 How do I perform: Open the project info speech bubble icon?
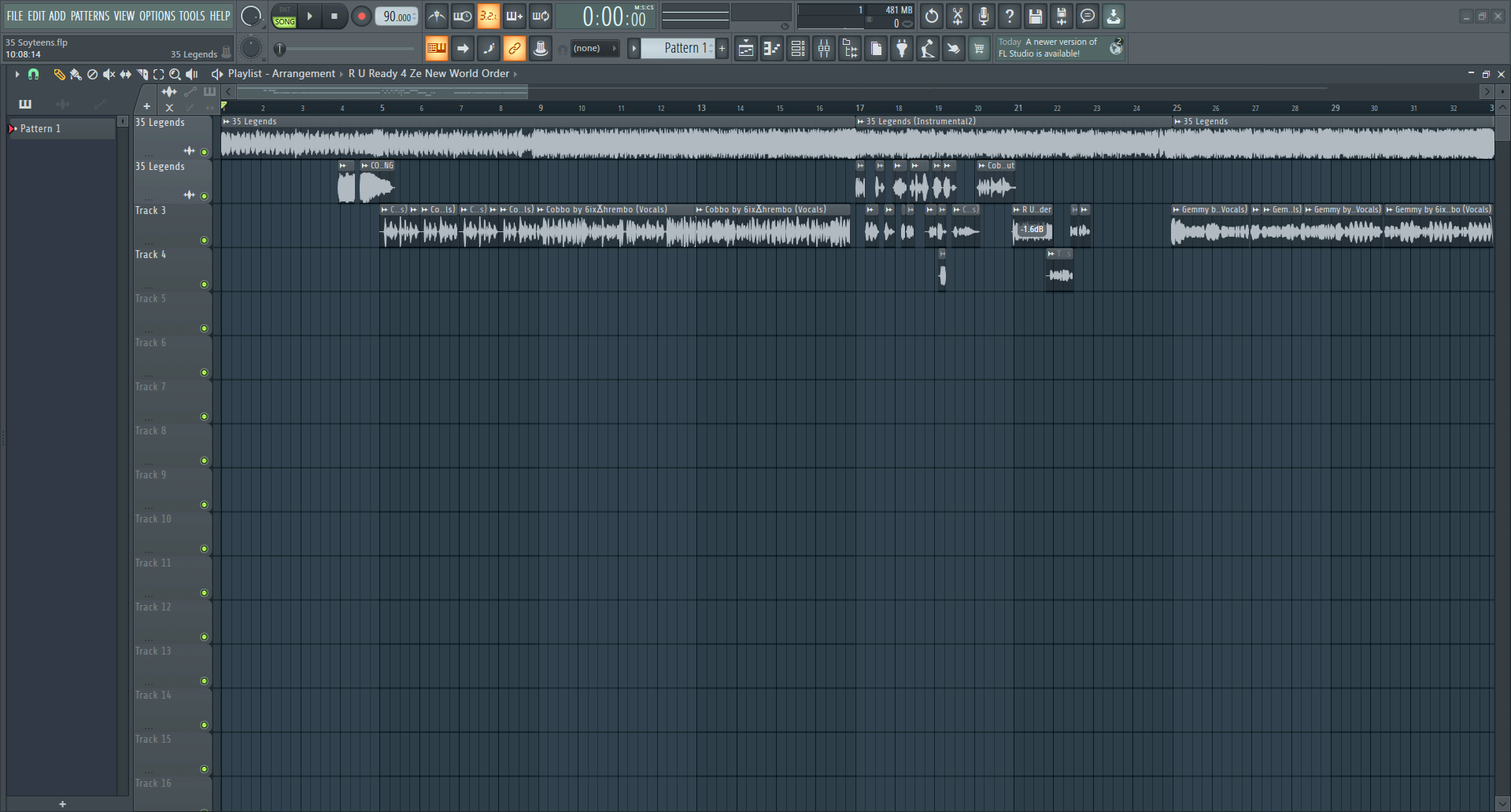[1088, 16]
